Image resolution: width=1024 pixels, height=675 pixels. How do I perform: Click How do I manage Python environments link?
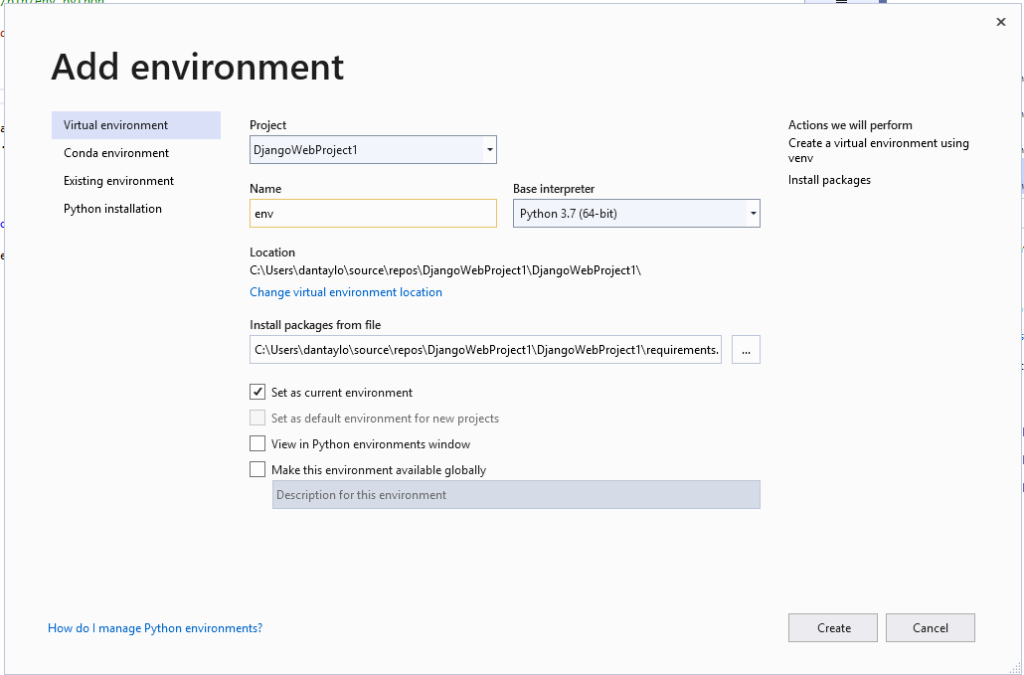[x=155, y=627]
